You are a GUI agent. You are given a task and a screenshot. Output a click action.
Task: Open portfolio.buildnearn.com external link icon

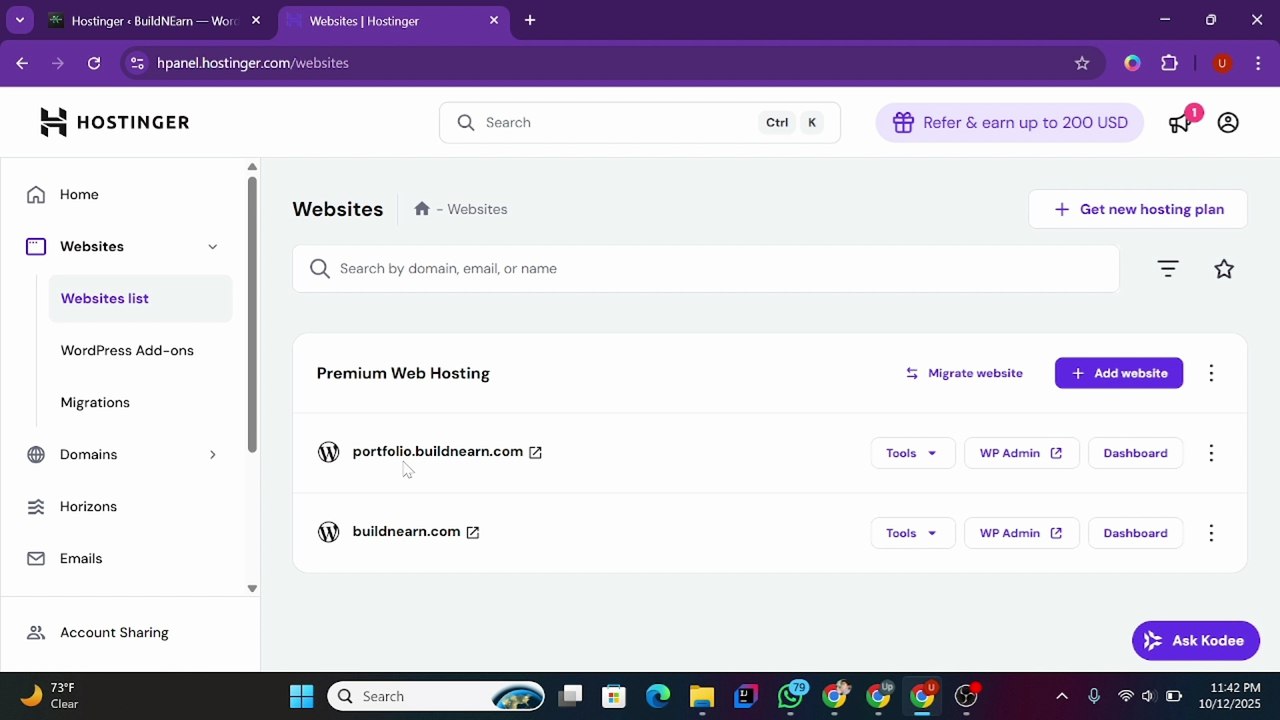coord(535,452)
